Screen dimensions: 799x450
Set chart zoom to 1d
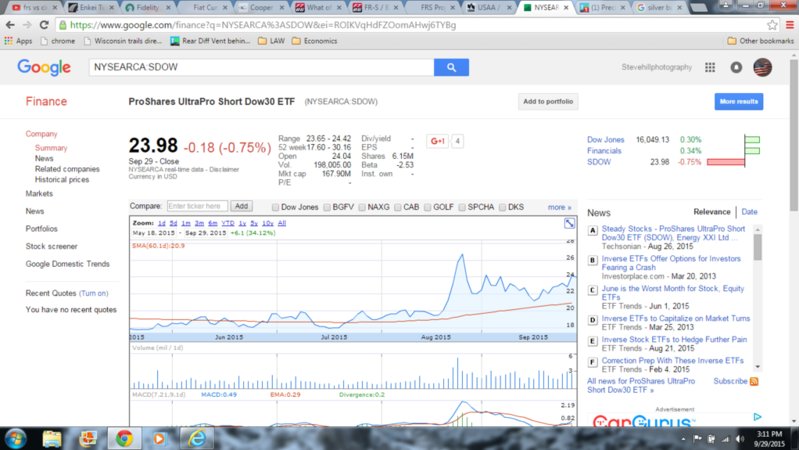162,223
